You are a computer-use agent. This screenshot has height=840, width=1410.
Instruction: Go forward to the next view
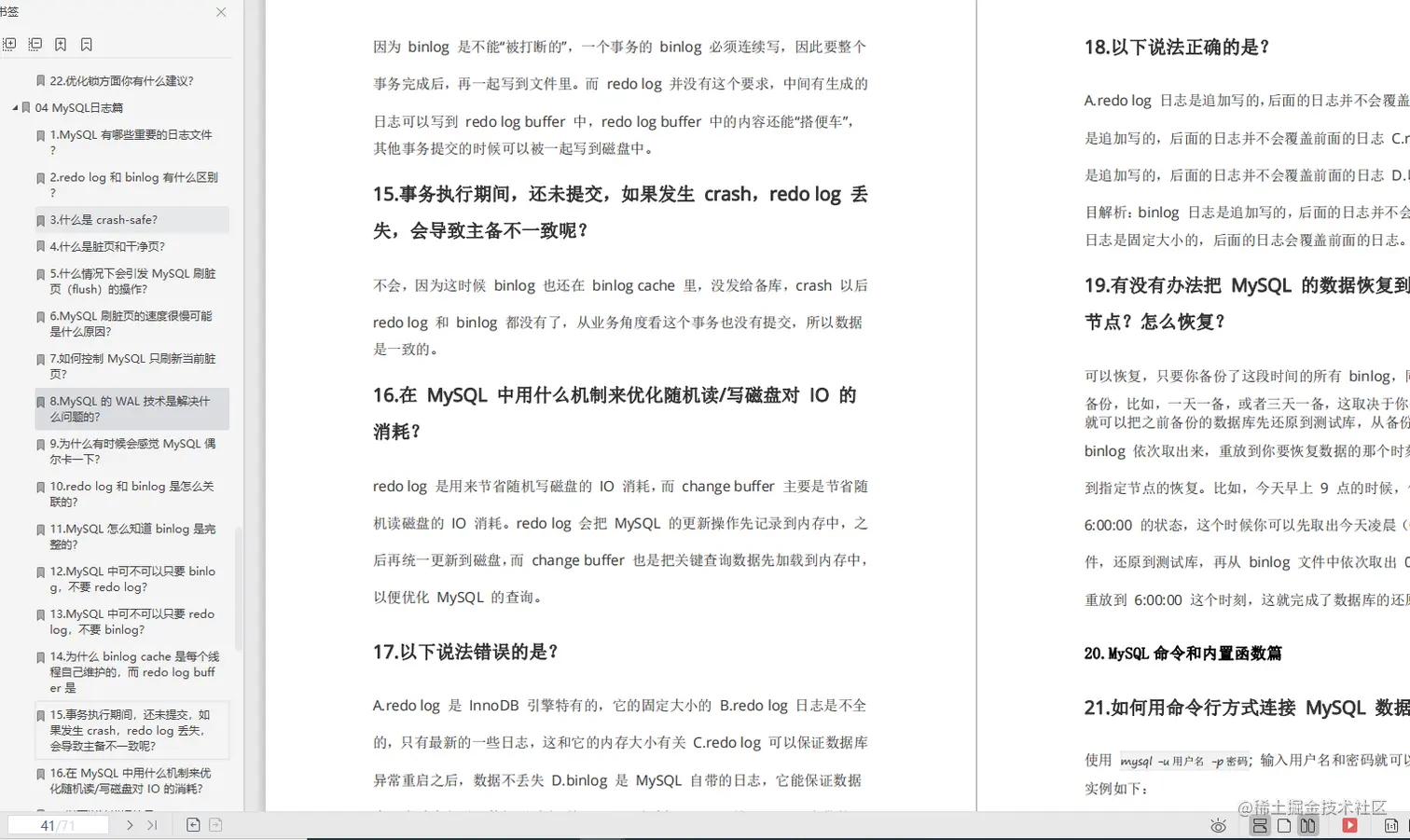(x=215, y=825)
